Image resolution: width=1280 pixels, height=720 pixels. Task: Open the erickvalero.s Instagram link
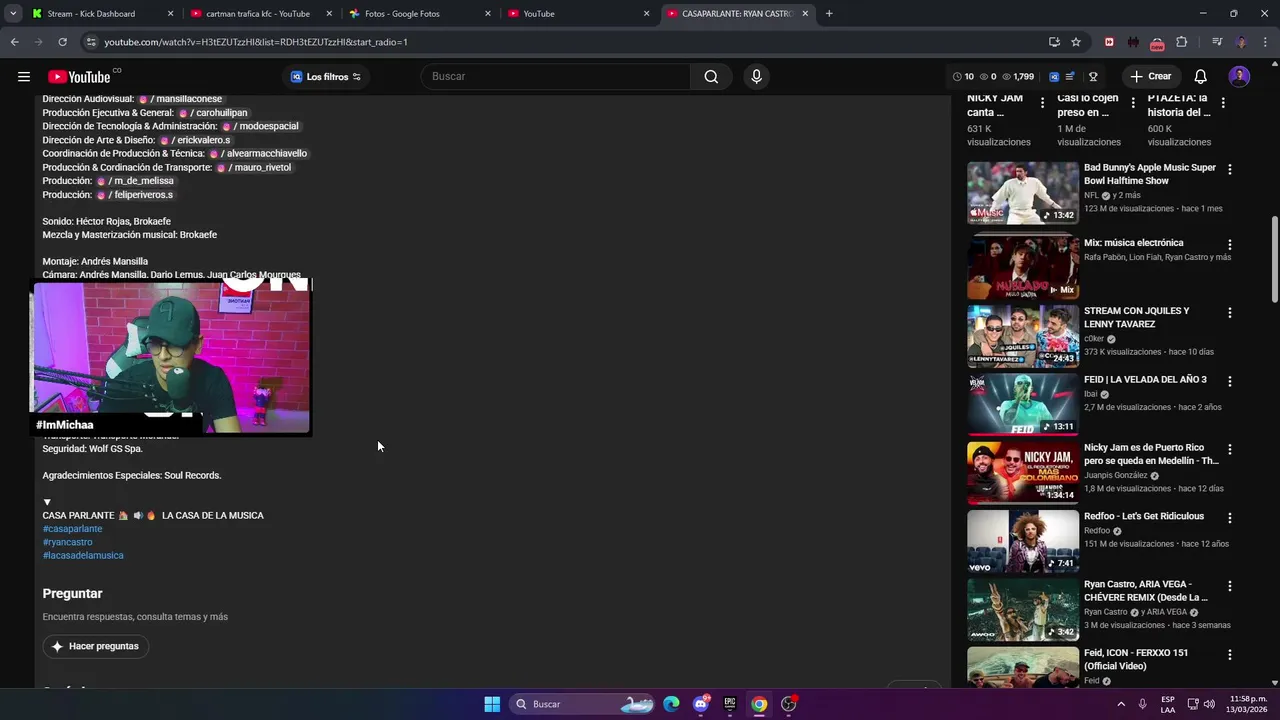195,140
